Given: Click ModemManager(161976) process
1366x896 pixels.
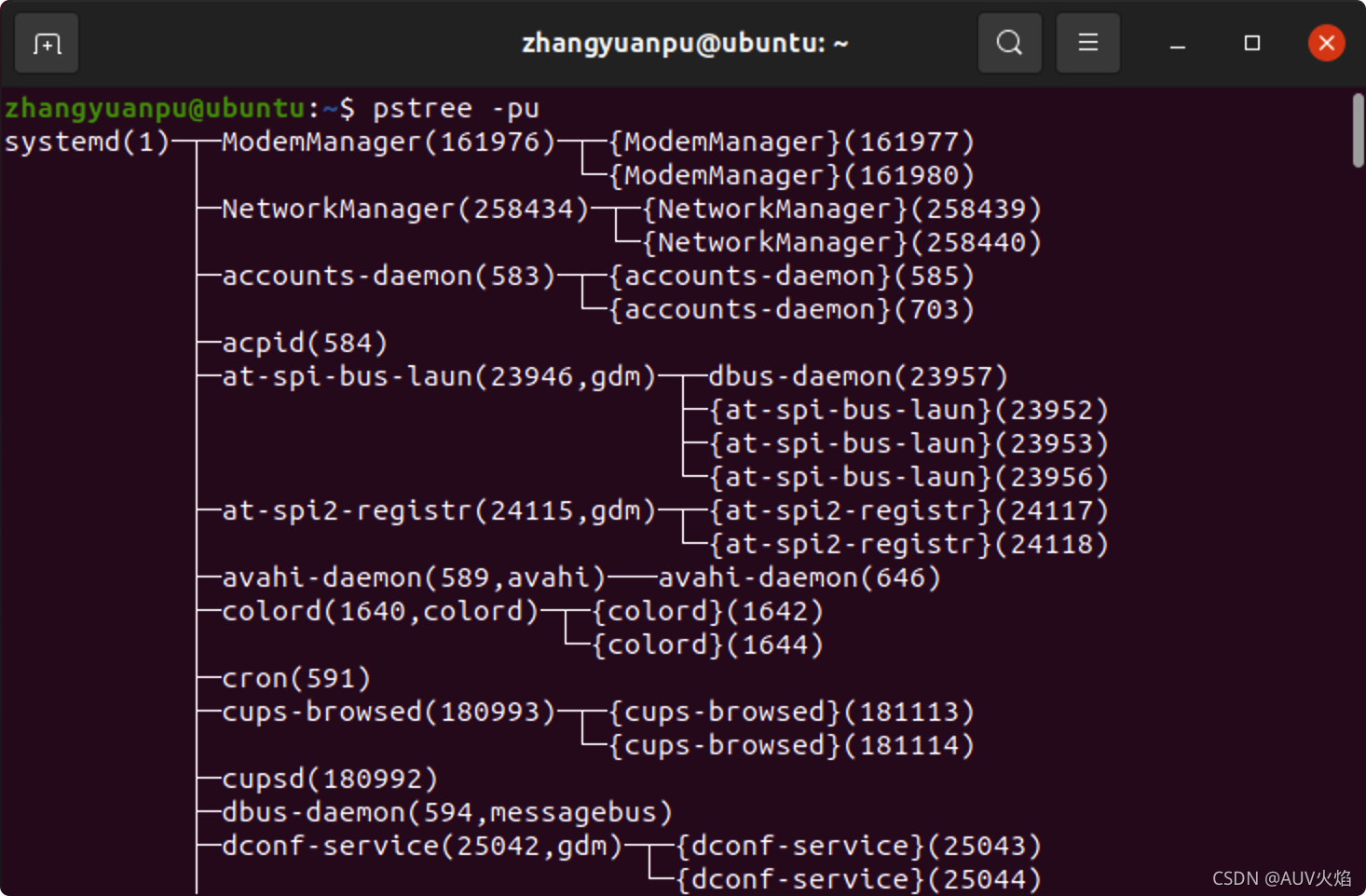Looking at the screenshot, I should tap(389, 142).
